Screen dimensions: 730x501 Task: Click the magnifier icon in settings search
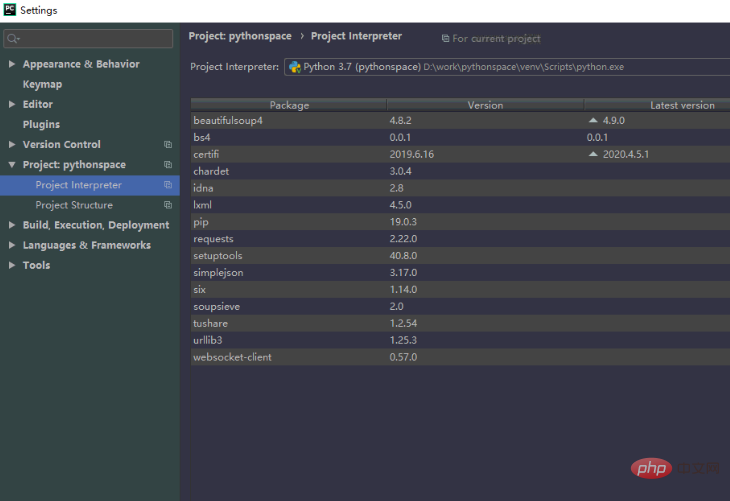click(x=14, y=39)
